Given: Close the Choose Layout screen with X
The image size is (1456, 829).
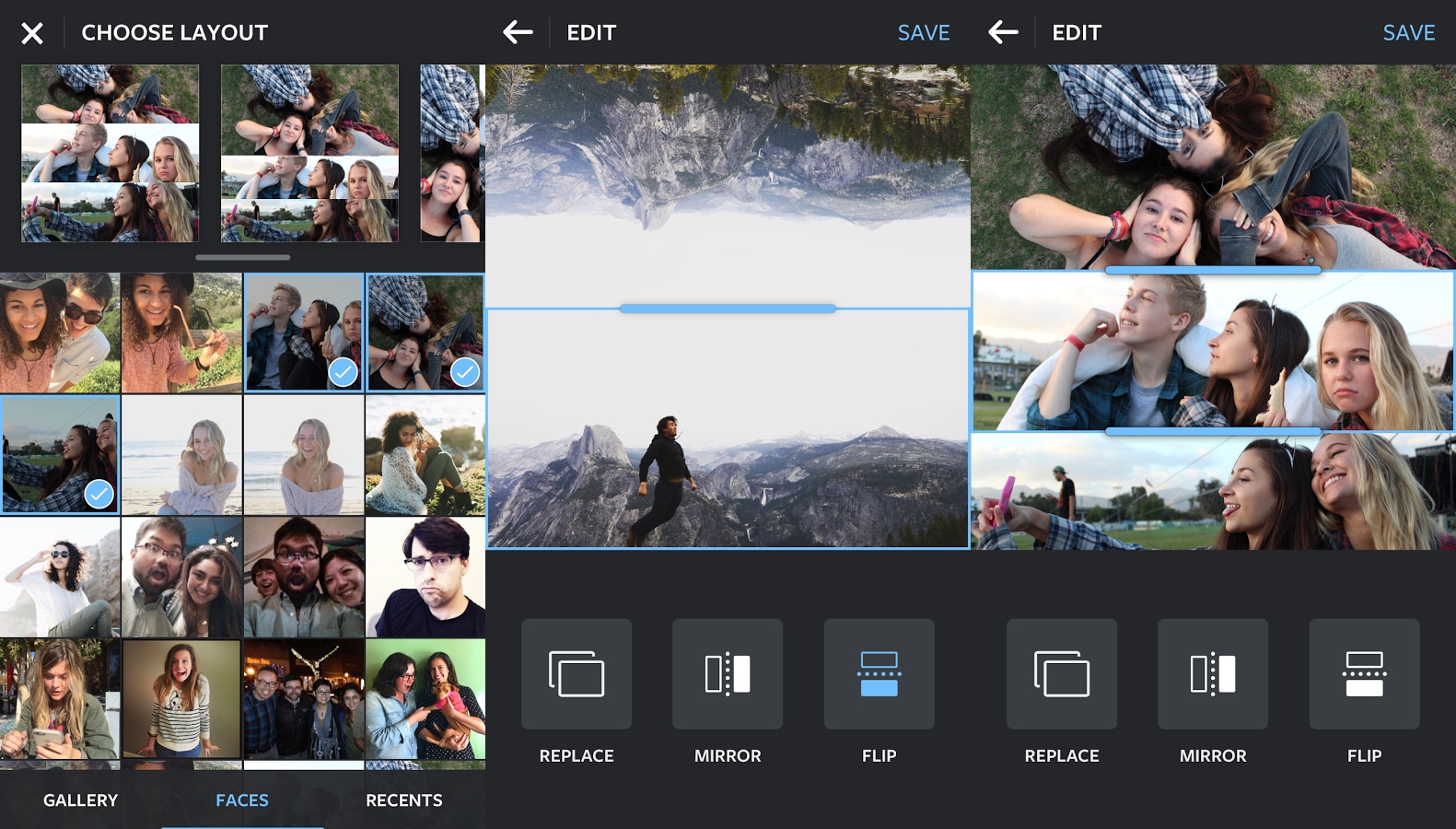Looking at the screenshot, I should coord(32,33).
